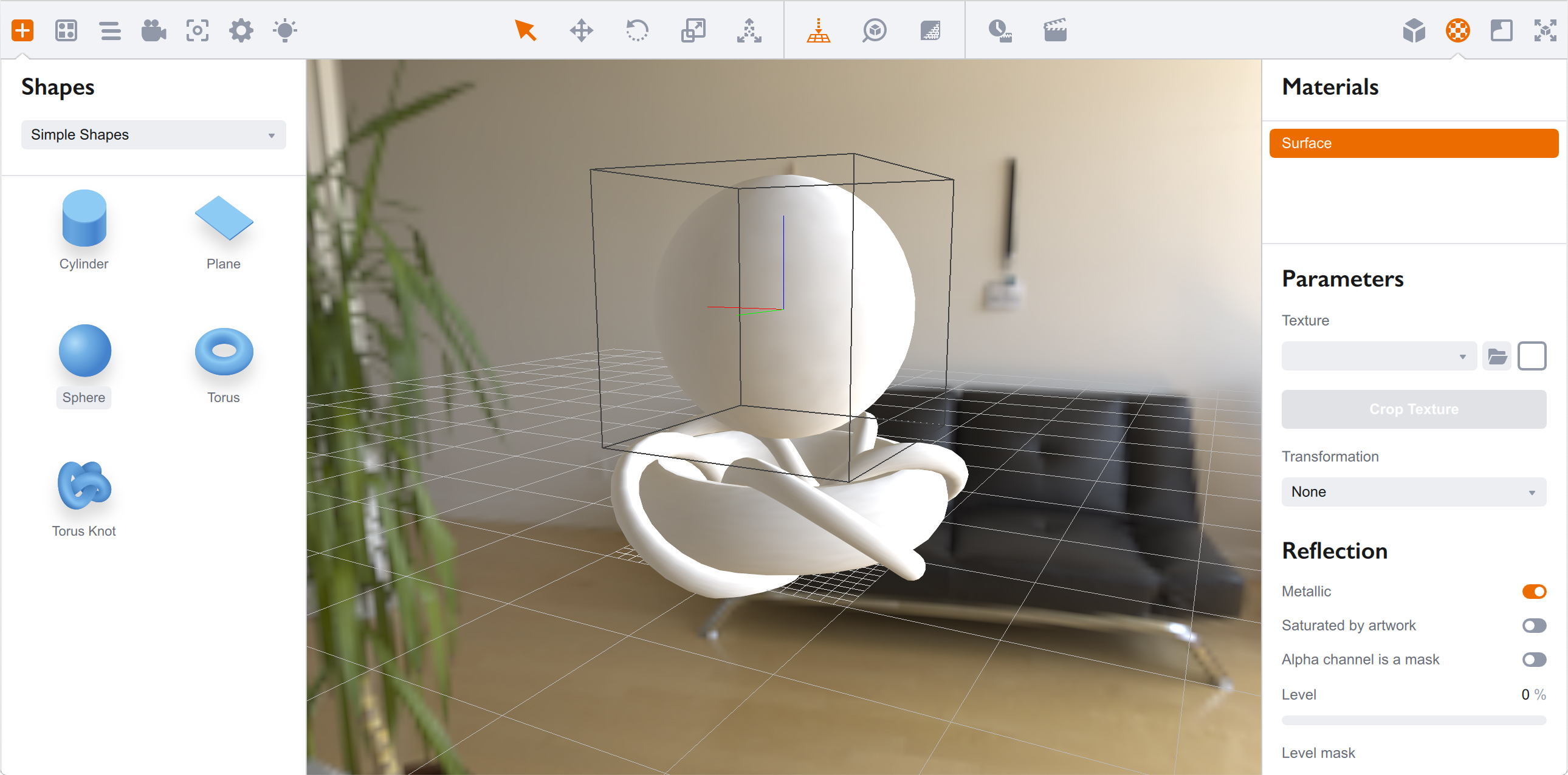Open the scene gear settings icon

pyautogui.click(x=241, y=30)
